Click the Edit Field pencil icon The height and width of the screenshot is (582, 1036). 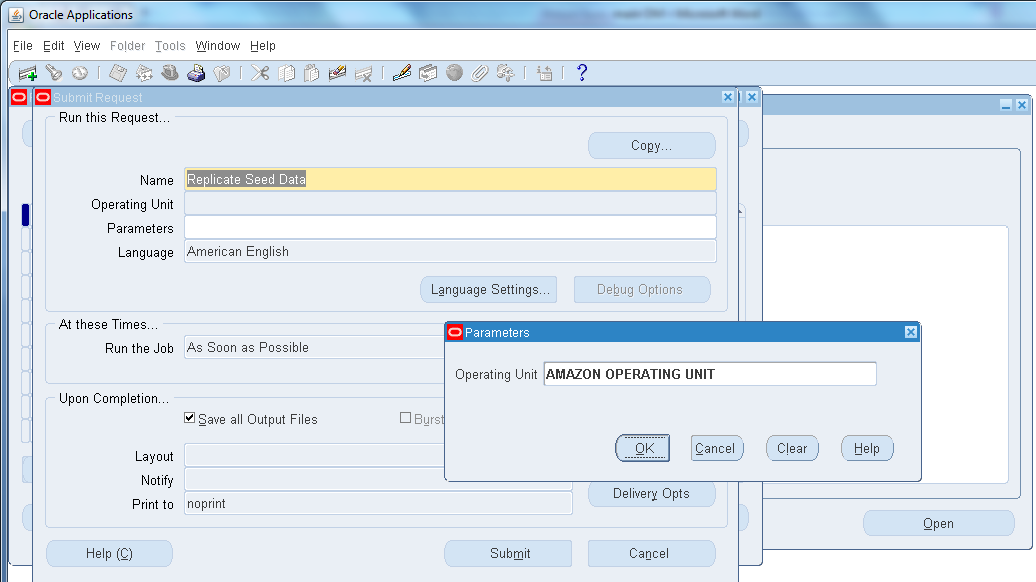[x=402, y=73]
